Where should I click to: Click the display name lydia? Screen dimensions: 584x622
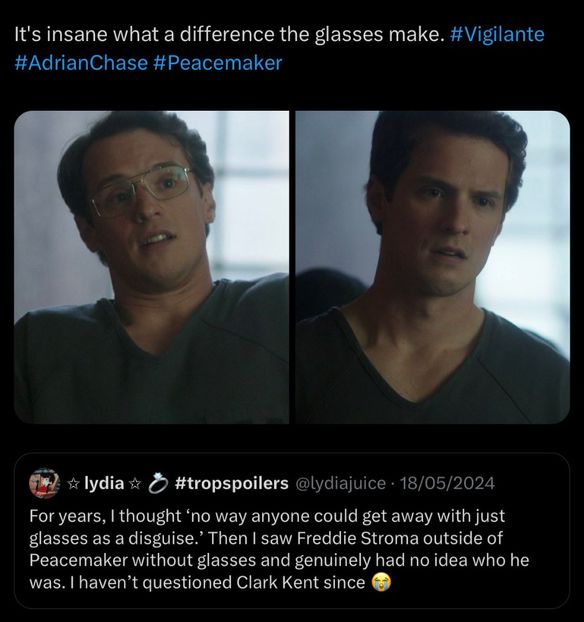pos(104,483)
